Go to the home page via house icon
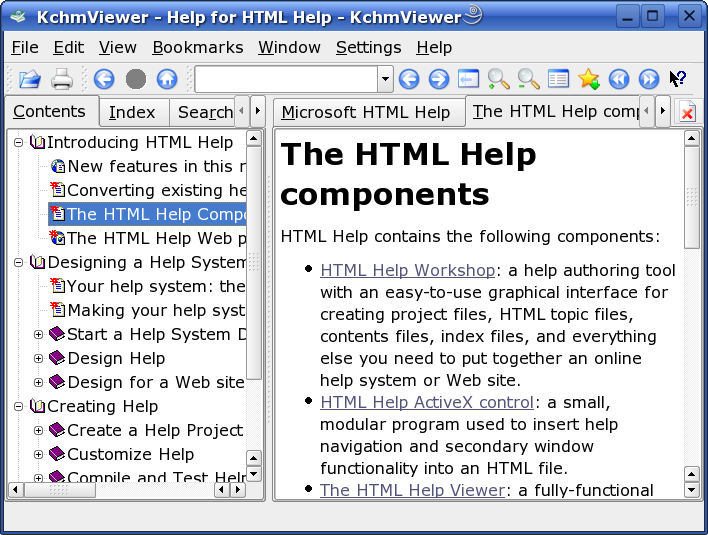Viewport: 708px width, 535px height. pyautogui.click(x=167, y=79)
